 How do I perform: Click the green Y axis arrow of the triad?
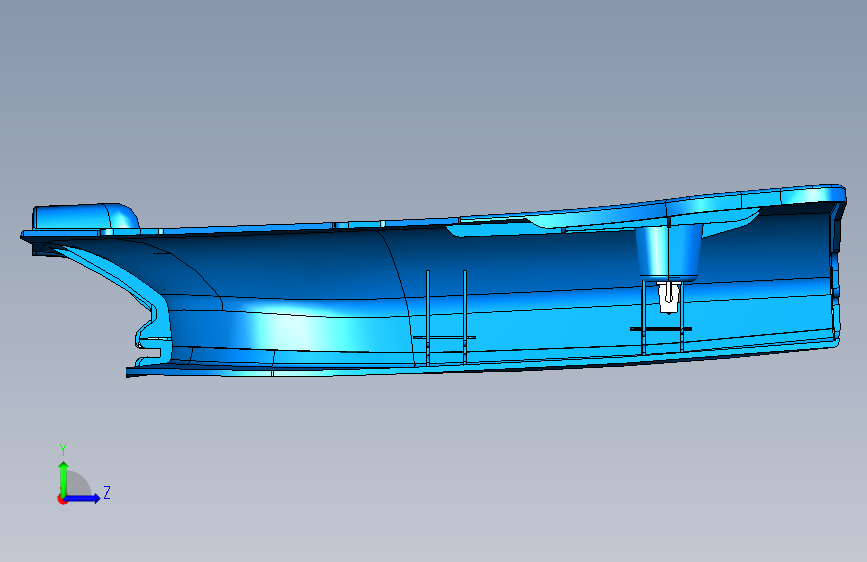click(x=63, y=478)
